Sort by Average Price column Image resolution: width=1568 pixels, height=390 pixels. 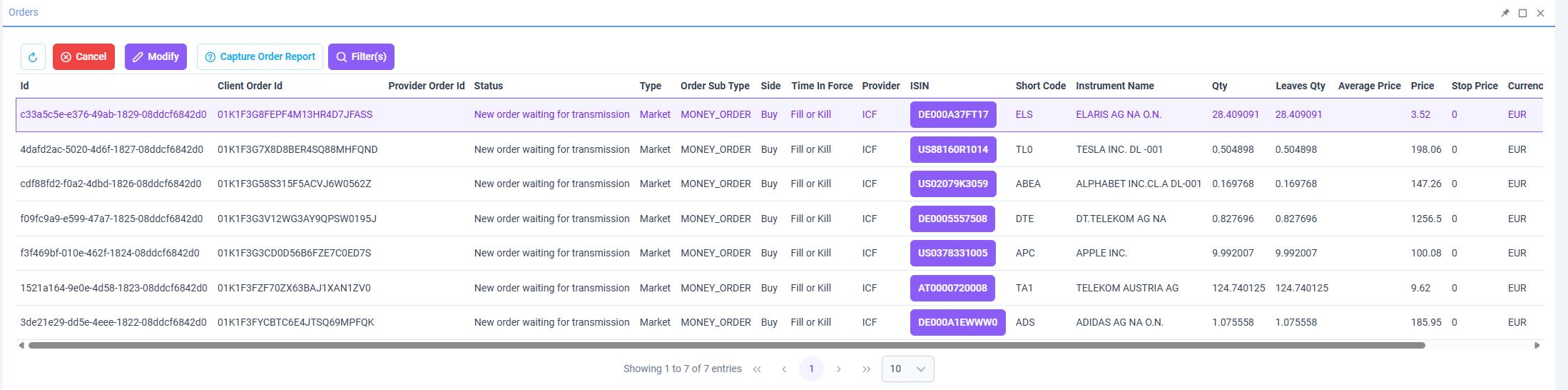tap(1370, 86)
